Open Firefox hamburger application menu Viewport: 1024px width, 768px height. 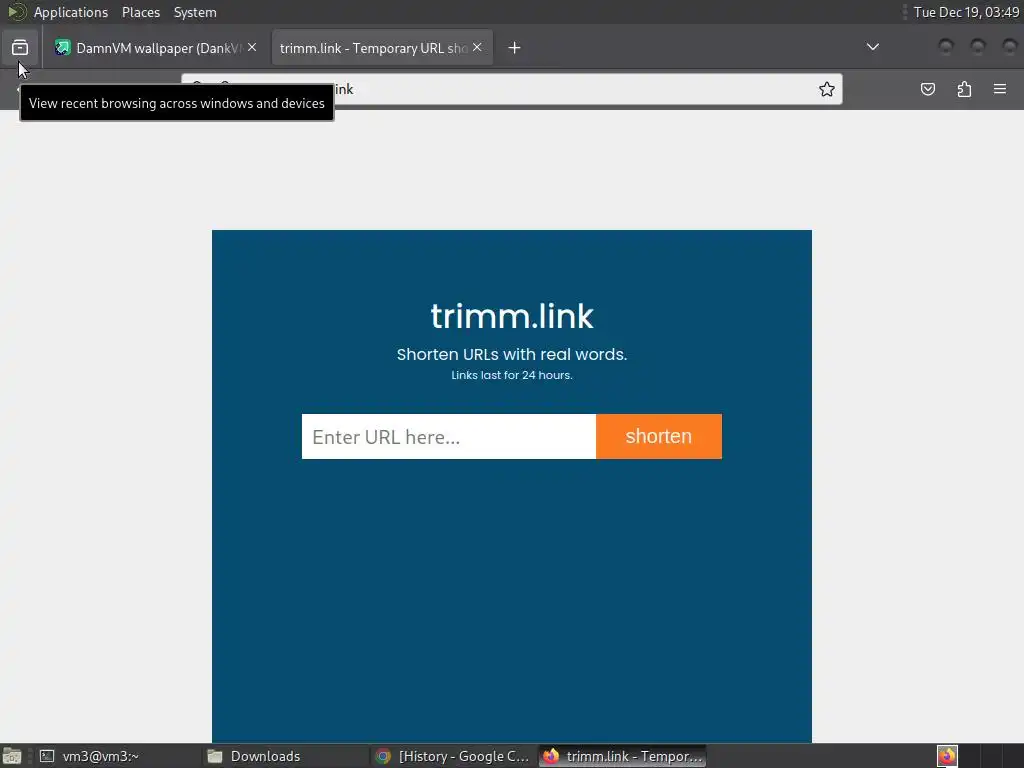pyautogui.click(x=1000, y=89)
